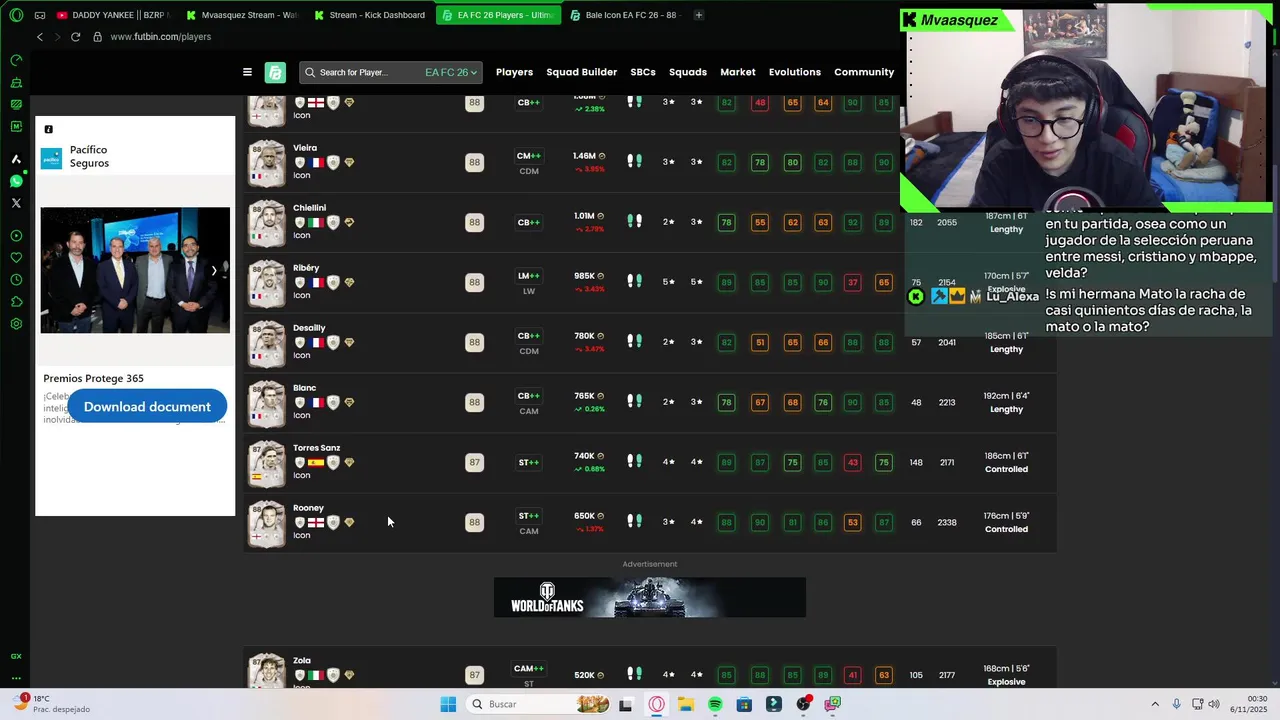Click microphone icon in system tray
1280x720 pixels.
pos(1176,704)
